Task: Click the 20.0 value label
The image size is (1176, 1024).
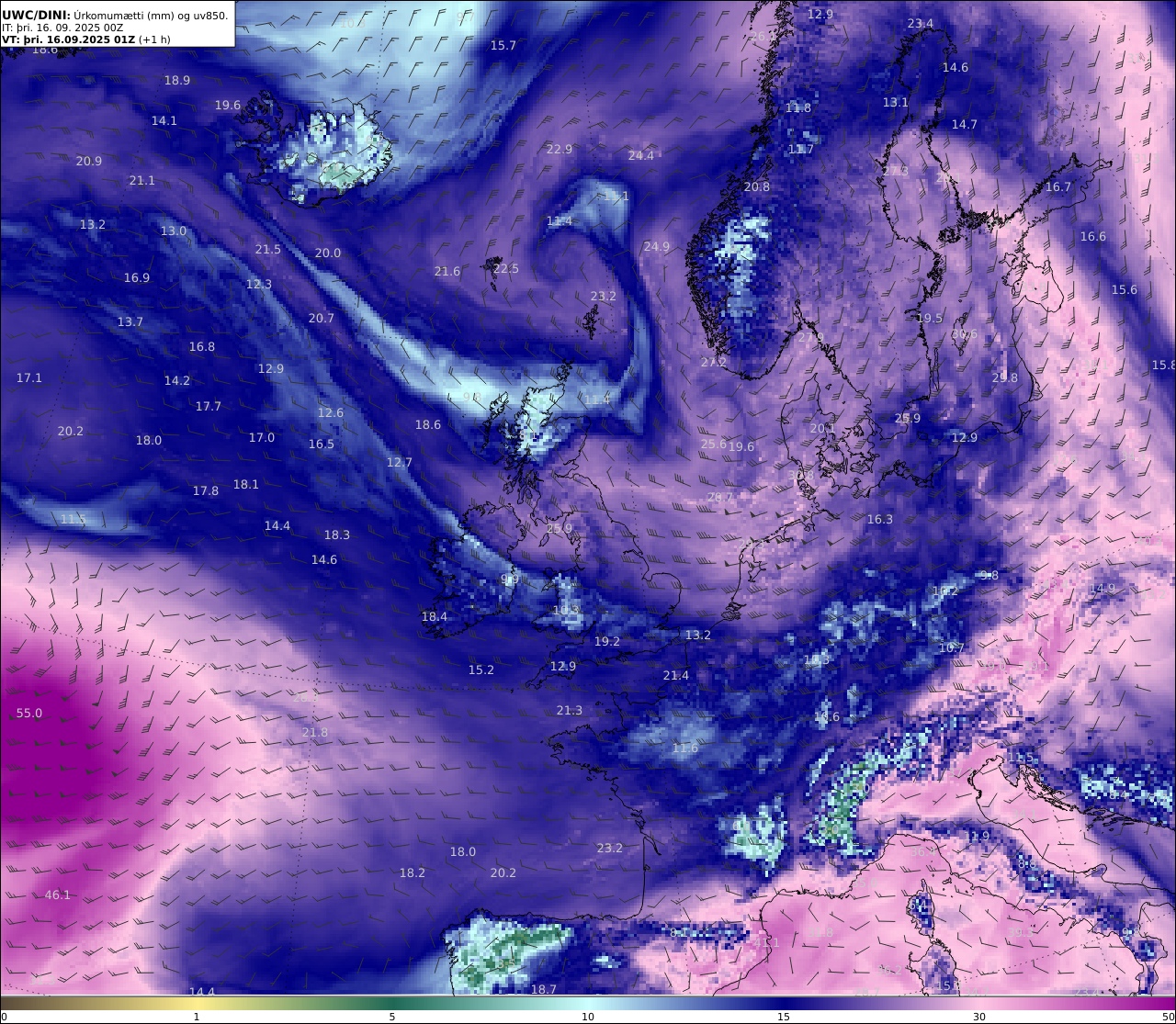Action: 328,253
